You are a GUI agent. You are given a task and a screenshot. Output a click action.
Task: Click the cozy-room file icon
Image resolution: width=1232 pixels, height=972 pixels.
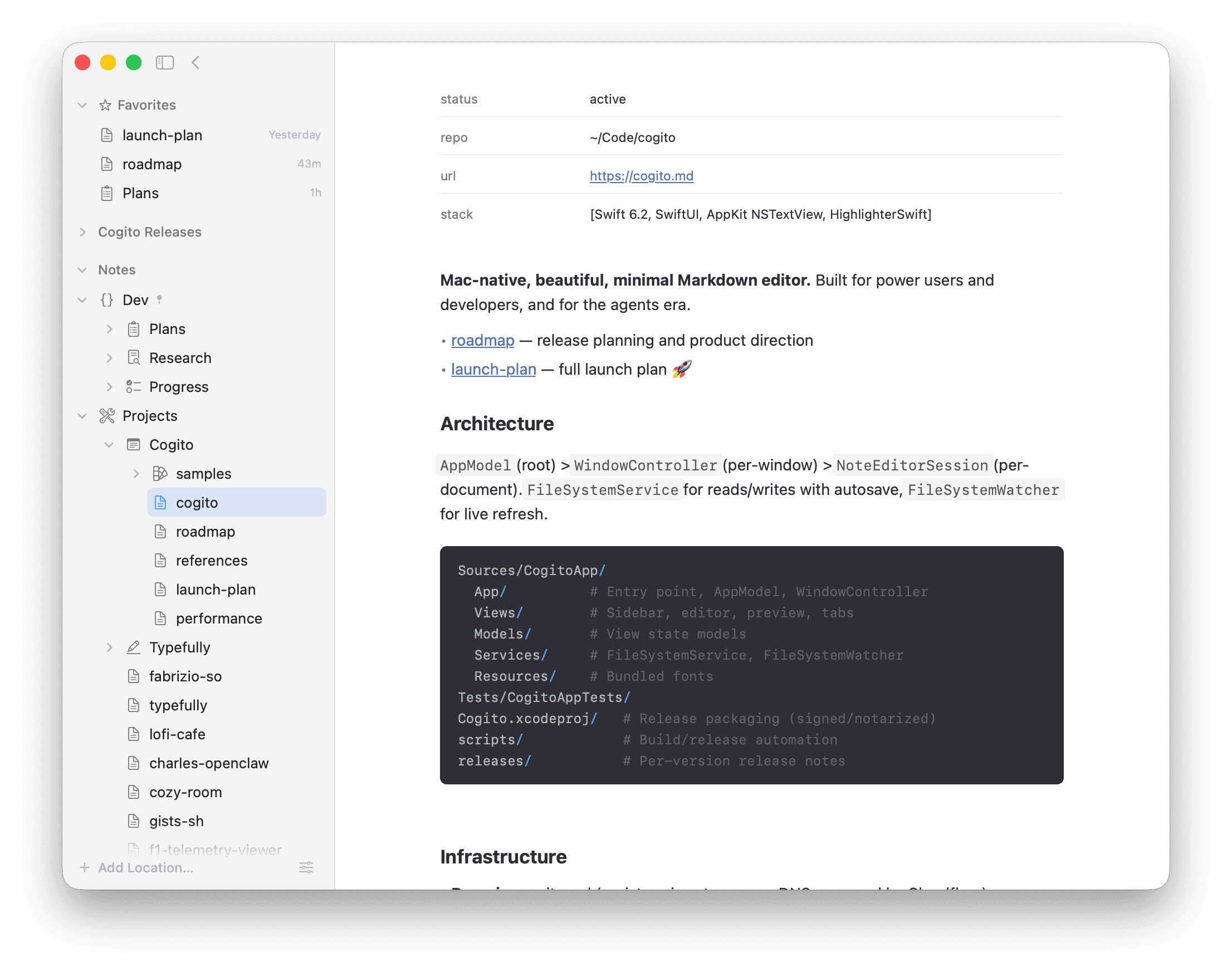pos(133,793)
